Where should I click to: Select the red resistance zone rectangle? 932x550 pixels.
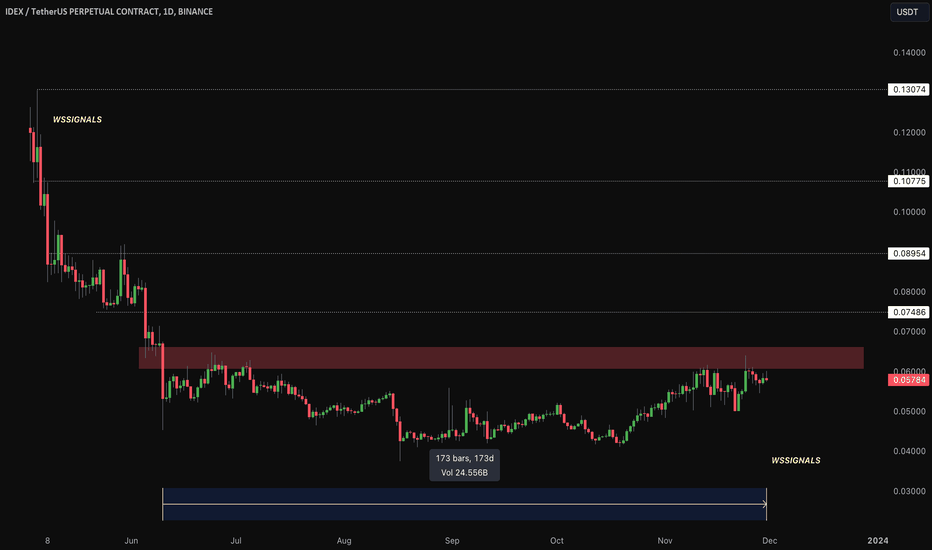pyautogui.click(x=501, y=358)
